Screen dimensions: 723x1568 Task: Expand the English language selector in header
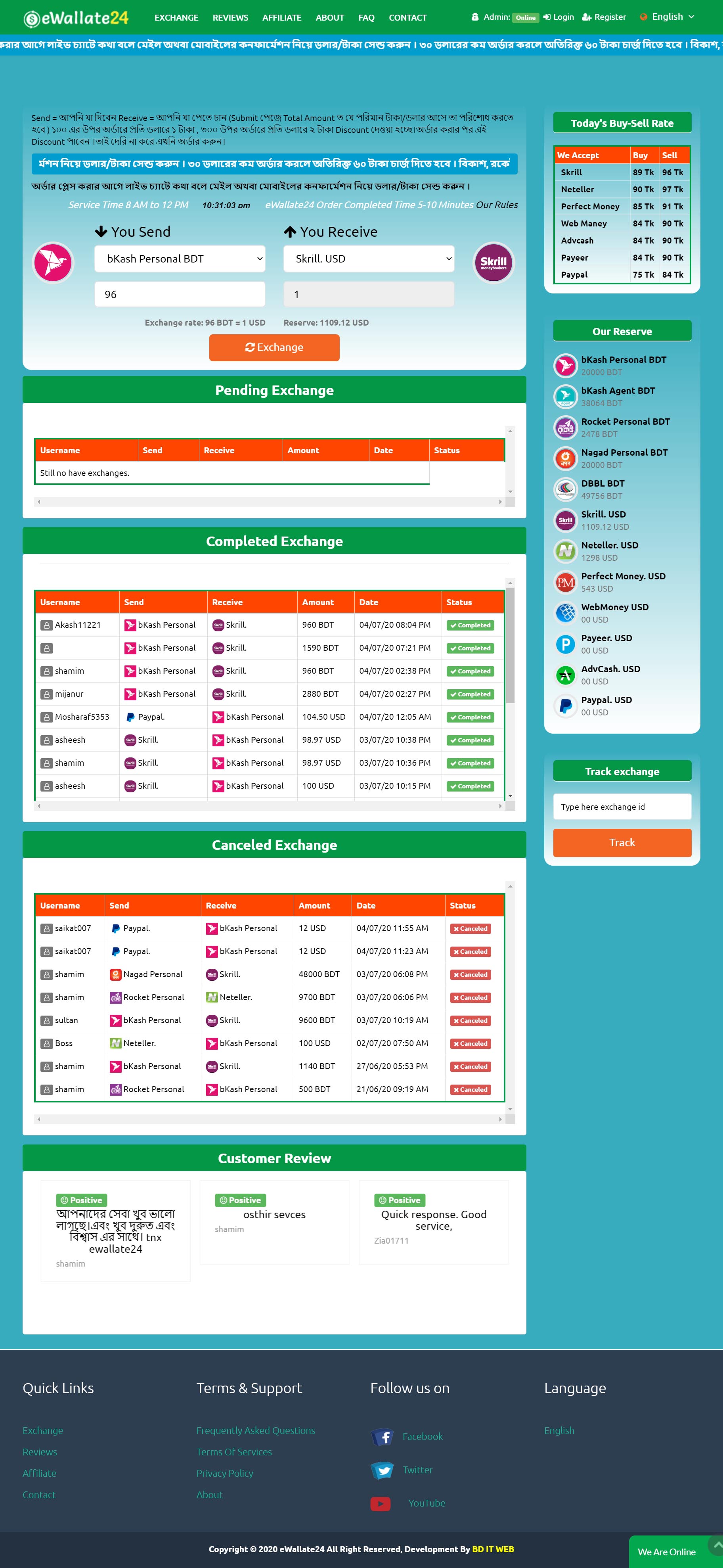pos(667,17)
